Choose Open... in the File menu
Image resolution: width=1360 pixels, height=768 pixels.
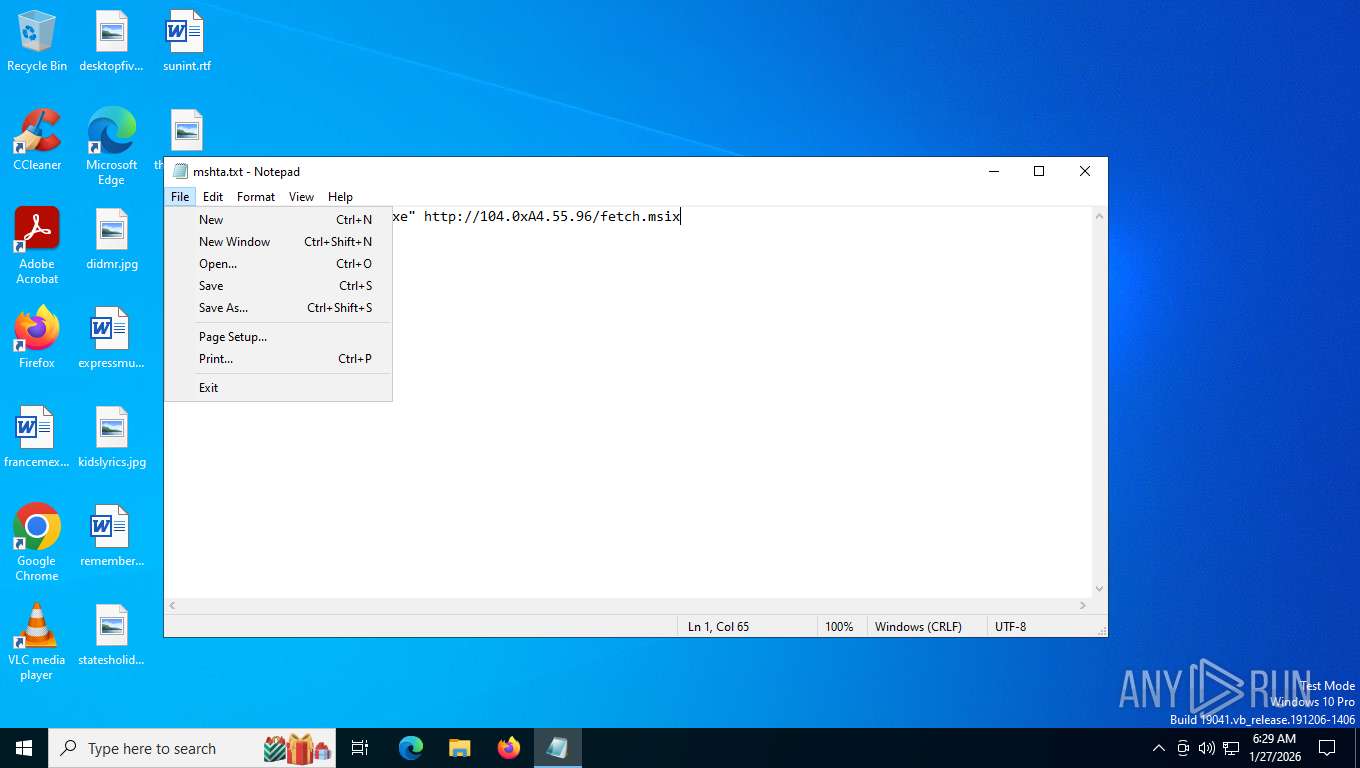(279, 264)
